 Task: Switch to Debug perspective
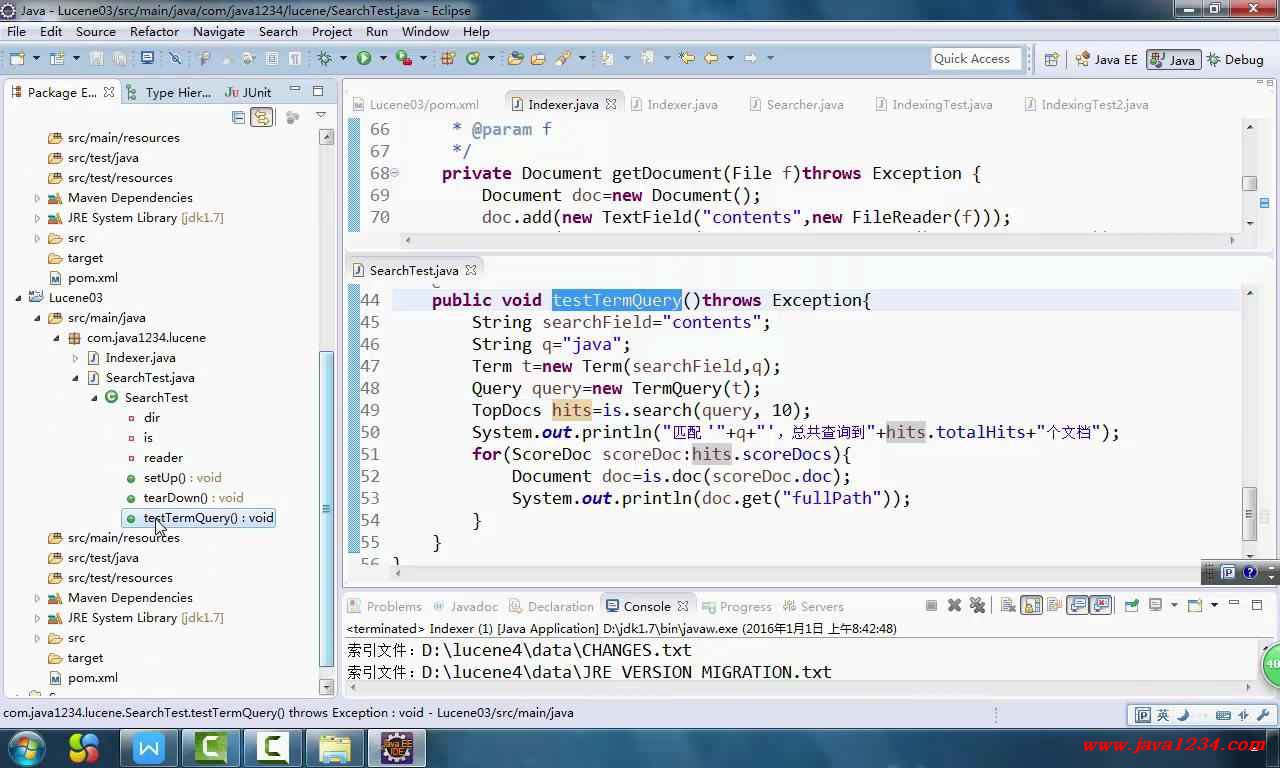1235,59
